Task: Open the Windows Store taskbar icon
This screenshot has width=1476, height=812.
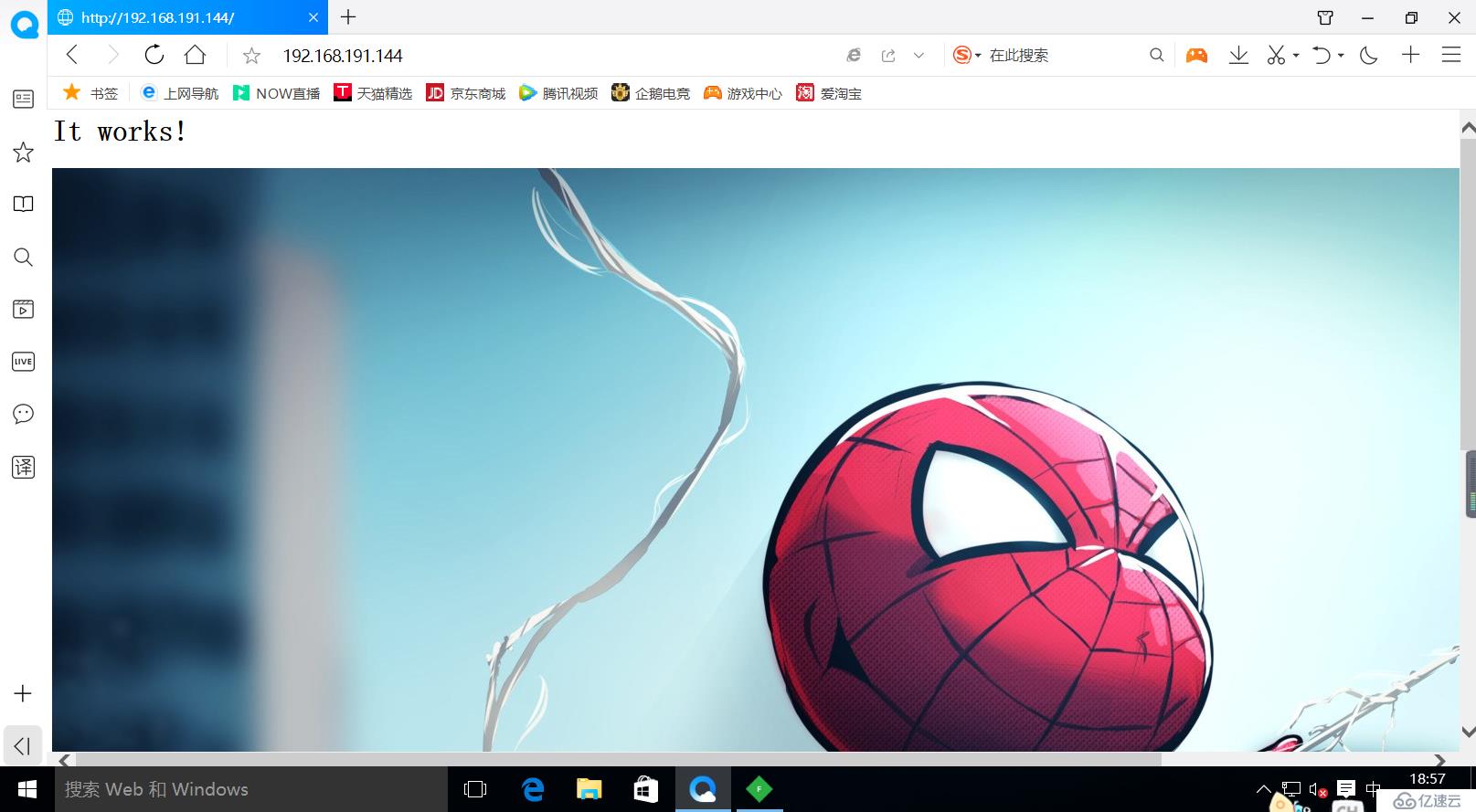Action: click(x=645, y=789)
